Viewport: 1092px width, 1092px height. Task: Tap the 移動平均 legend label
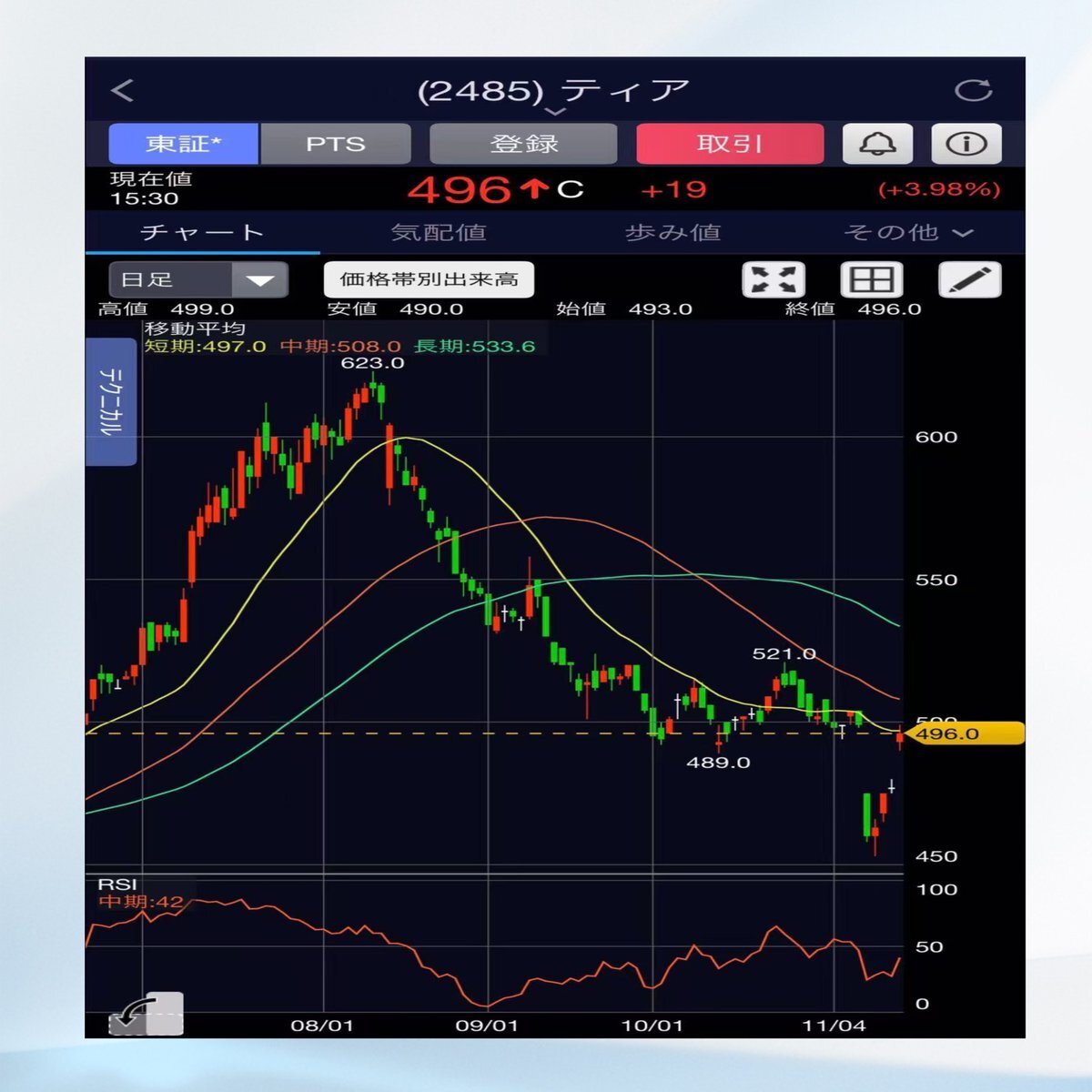click(x=195, y=329)
